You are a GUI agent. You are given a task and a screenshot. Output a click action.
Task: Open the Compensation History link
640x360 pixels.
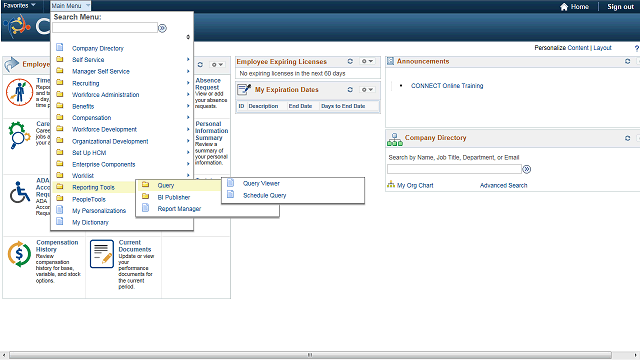[x=57, y=246]
